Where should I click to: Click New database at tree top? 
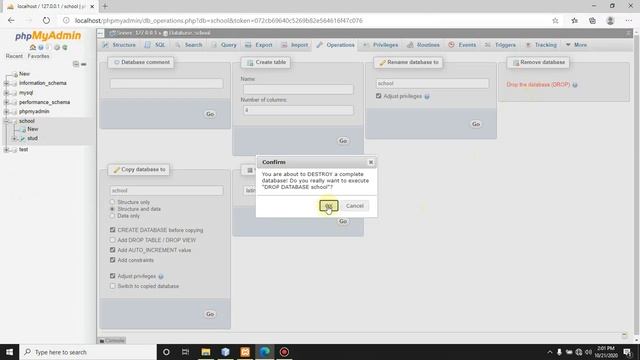click(24, 74)
